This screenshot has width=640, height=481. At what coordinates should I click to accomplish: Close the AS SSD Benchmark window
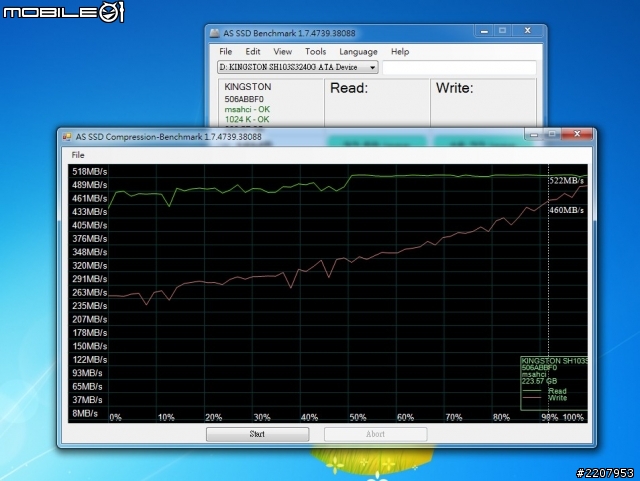tap(528, 31)
